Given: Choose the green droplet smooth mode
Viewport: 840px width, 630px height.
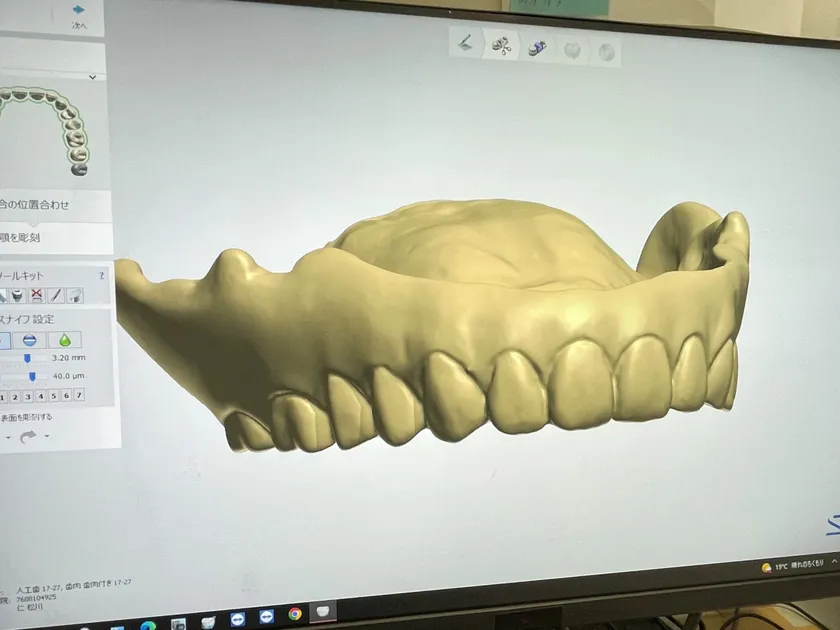Looking at the screenshot, I should point(65,340).
